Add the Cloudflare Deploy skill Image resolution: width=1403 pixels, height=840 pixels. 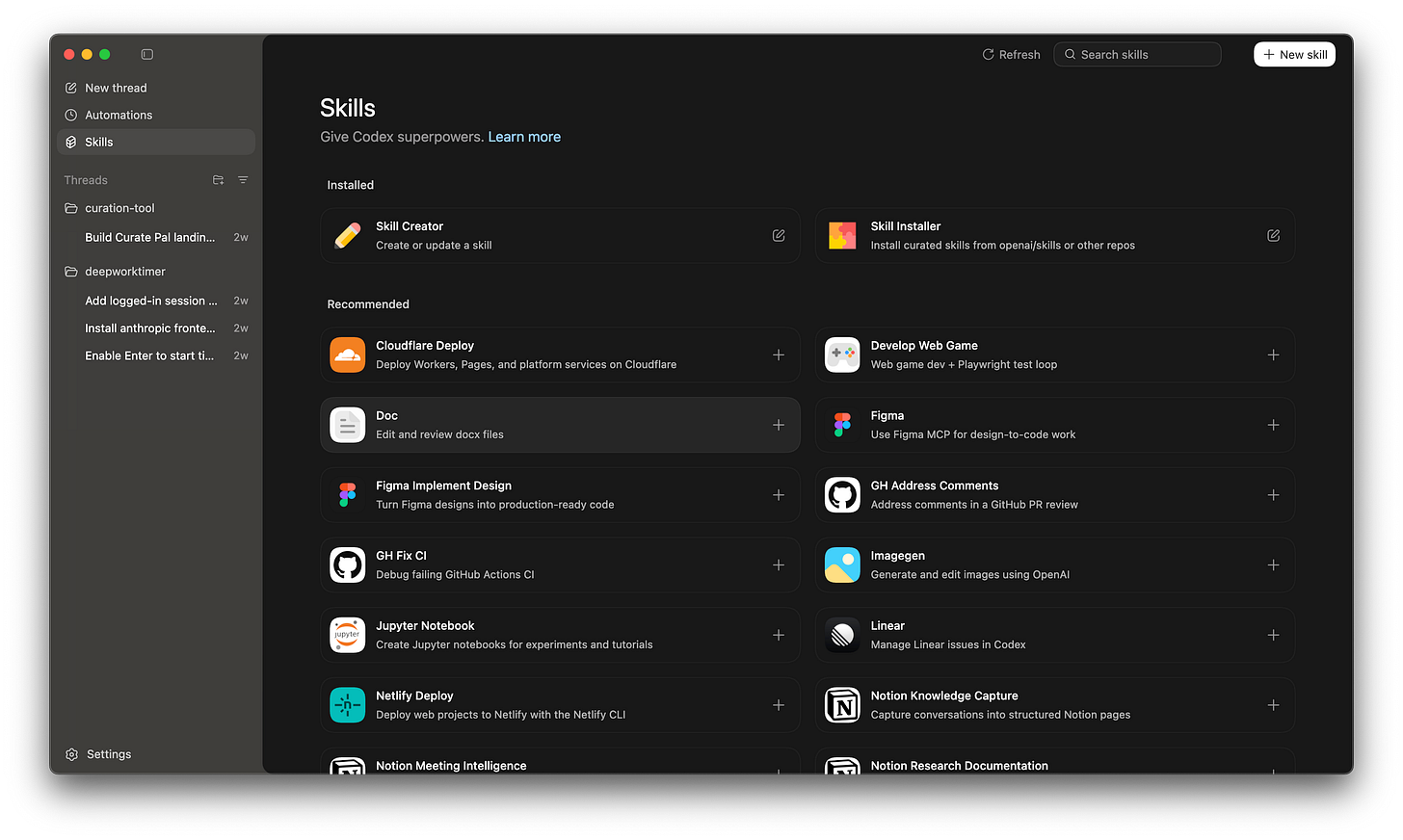(779, 354)
